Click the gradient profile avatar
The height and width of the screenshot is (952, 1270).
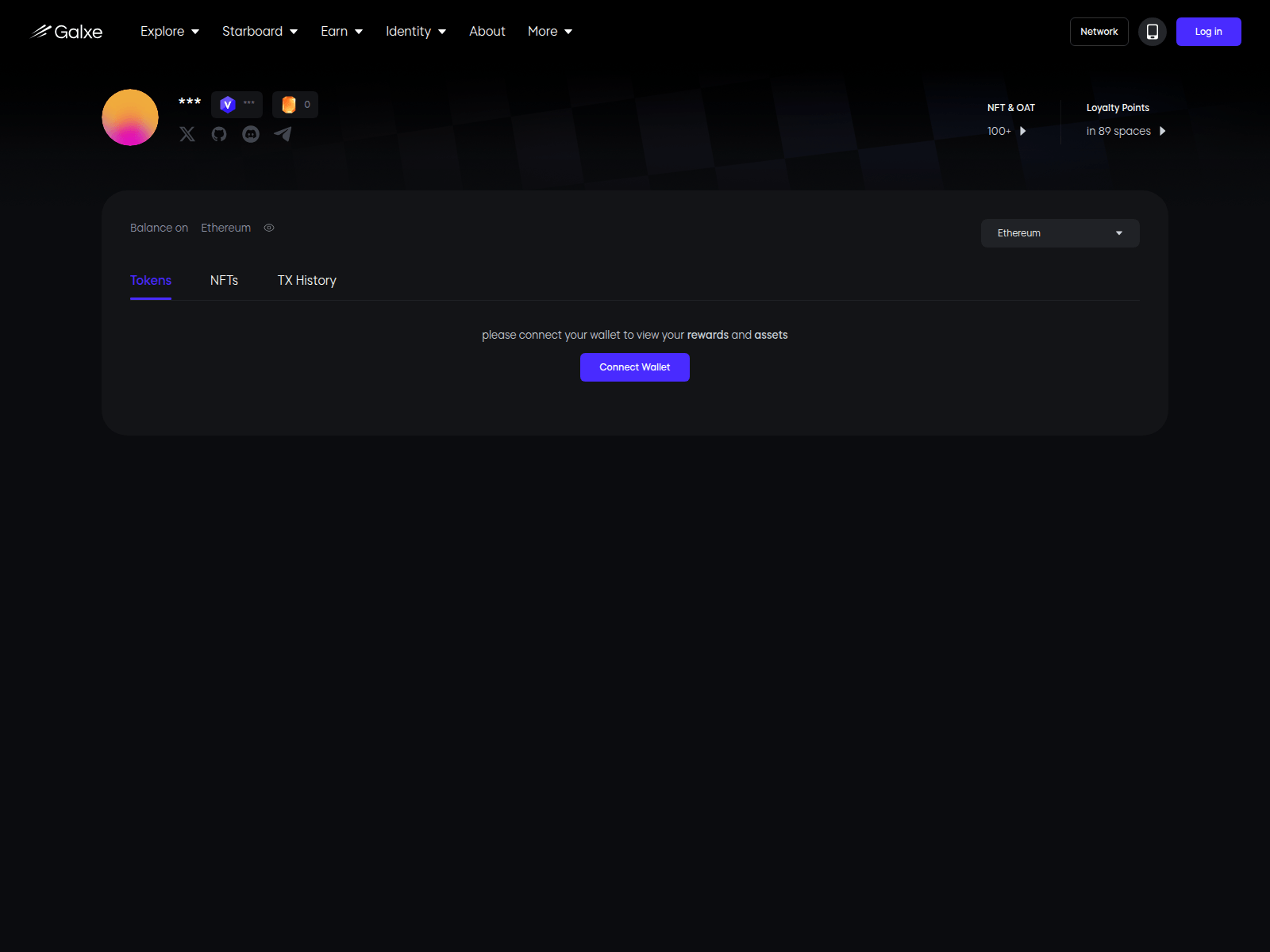[x=130, y=117]
